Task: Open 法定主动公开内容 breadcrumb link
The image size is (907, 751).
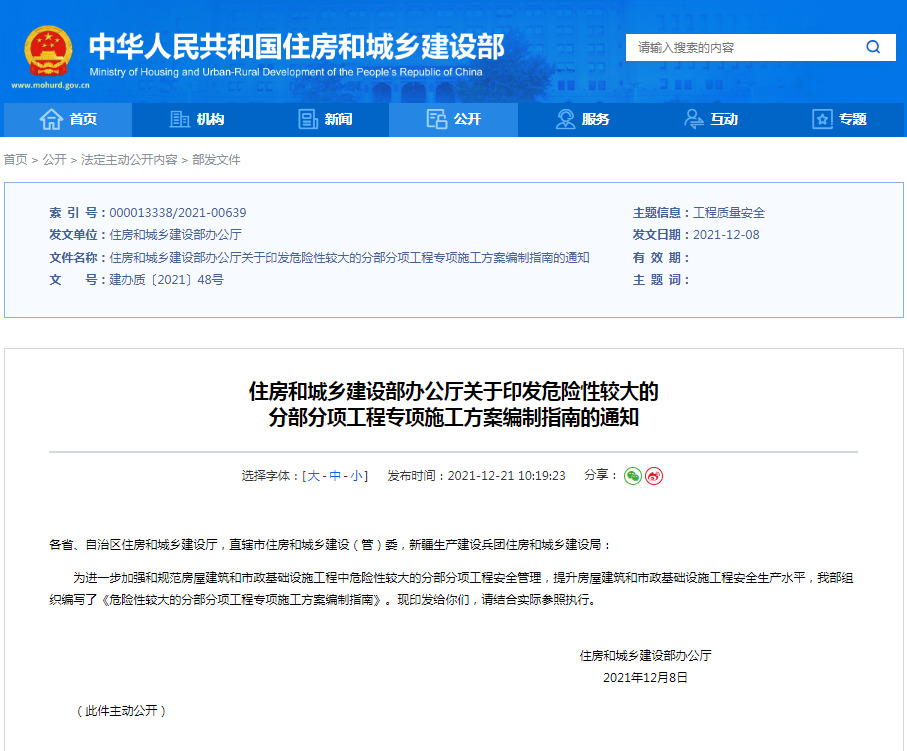Action: click(129, 160)
